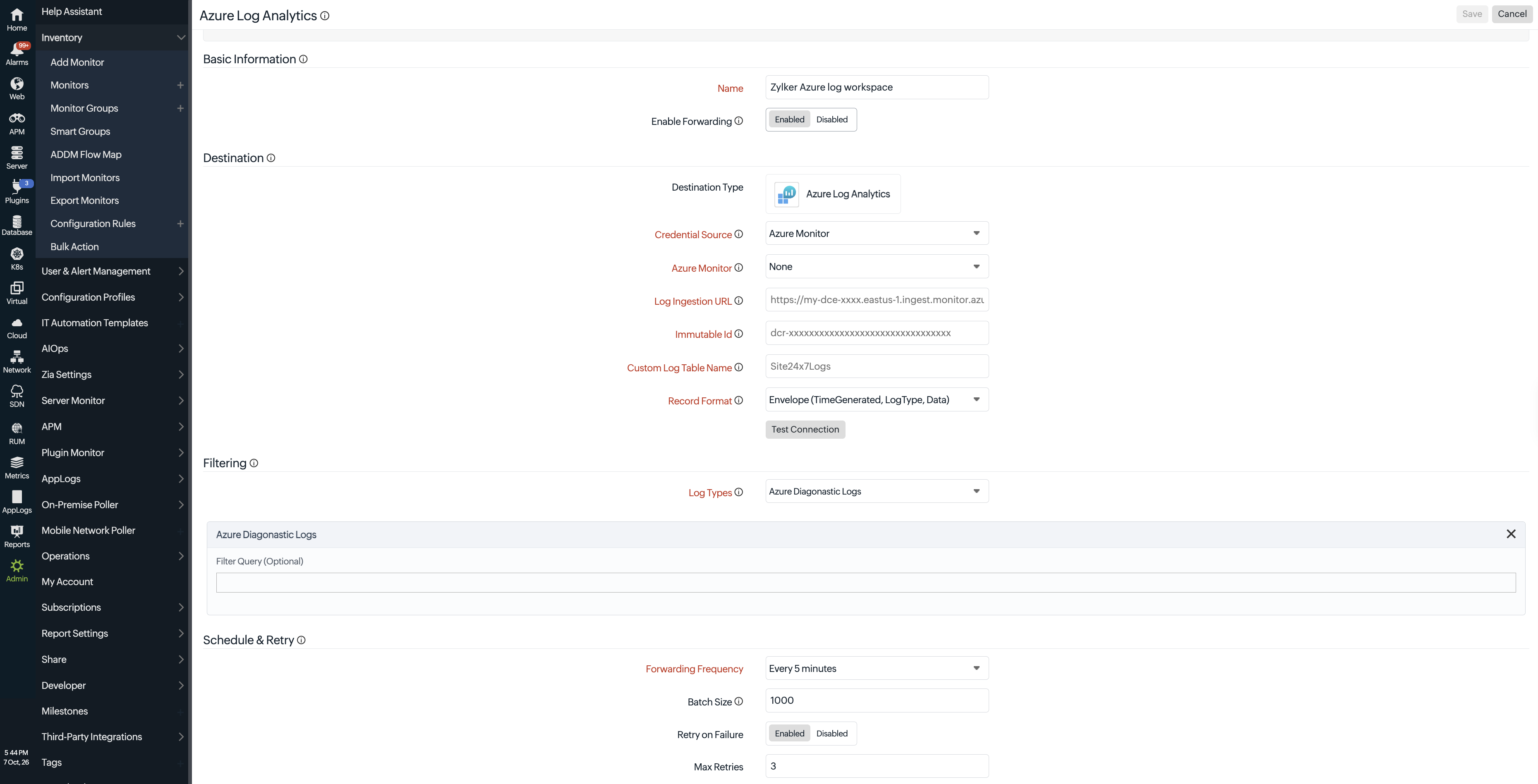Open the Azure Monitor dropdown showing None
Viewport: 1538px width, 784px height.
pyautogui.click(x=877, y=267)
